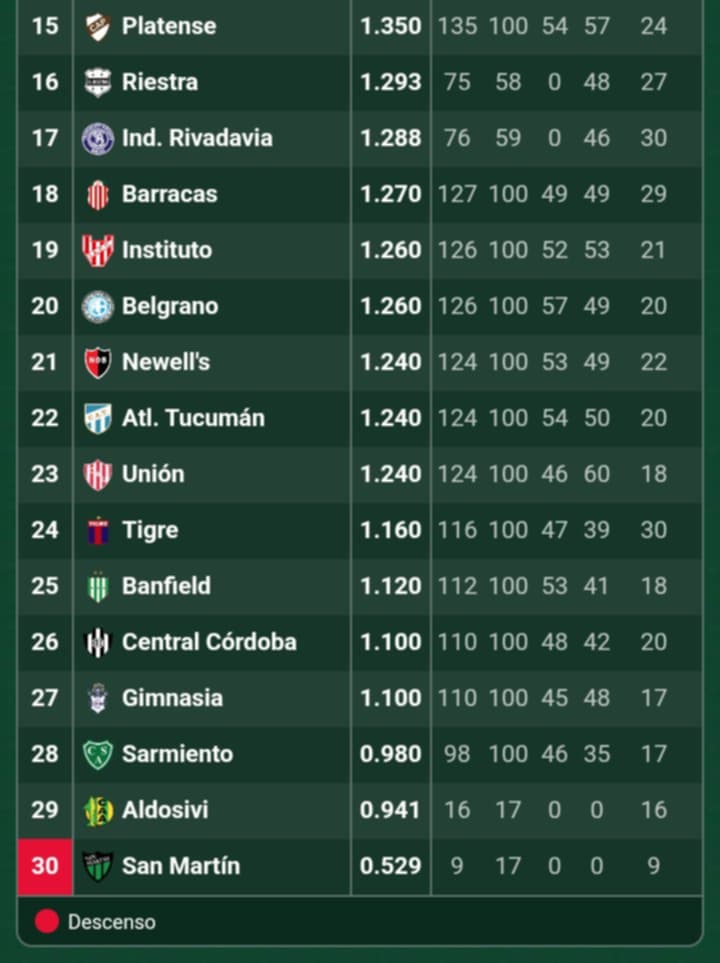Image resolution: width=720 pixels, height=963 pixels.
Task: Click the Riestra team badge
Action: tap(97, 82)
